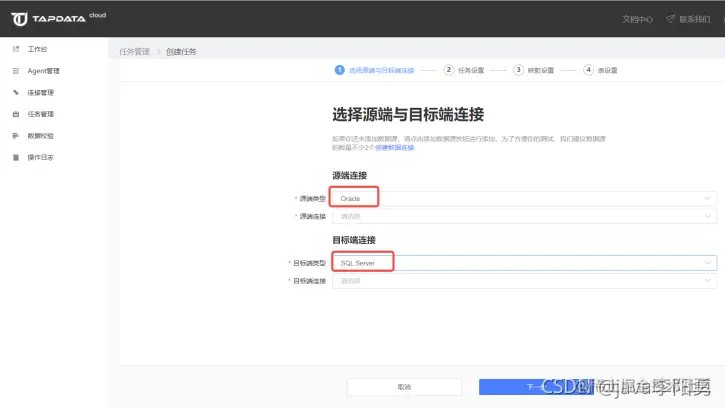The width and height of the screenshot is (725, 408).
Task: Click the step 4 circle icon
Action: coord(588,70)
